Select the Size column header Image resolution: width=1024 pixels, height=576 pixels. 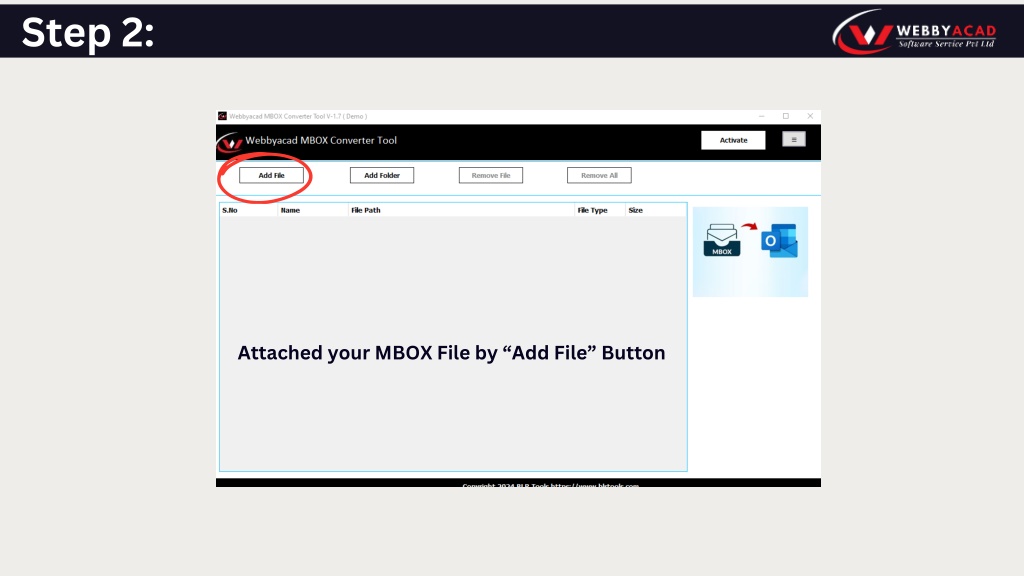coord(655,210)
